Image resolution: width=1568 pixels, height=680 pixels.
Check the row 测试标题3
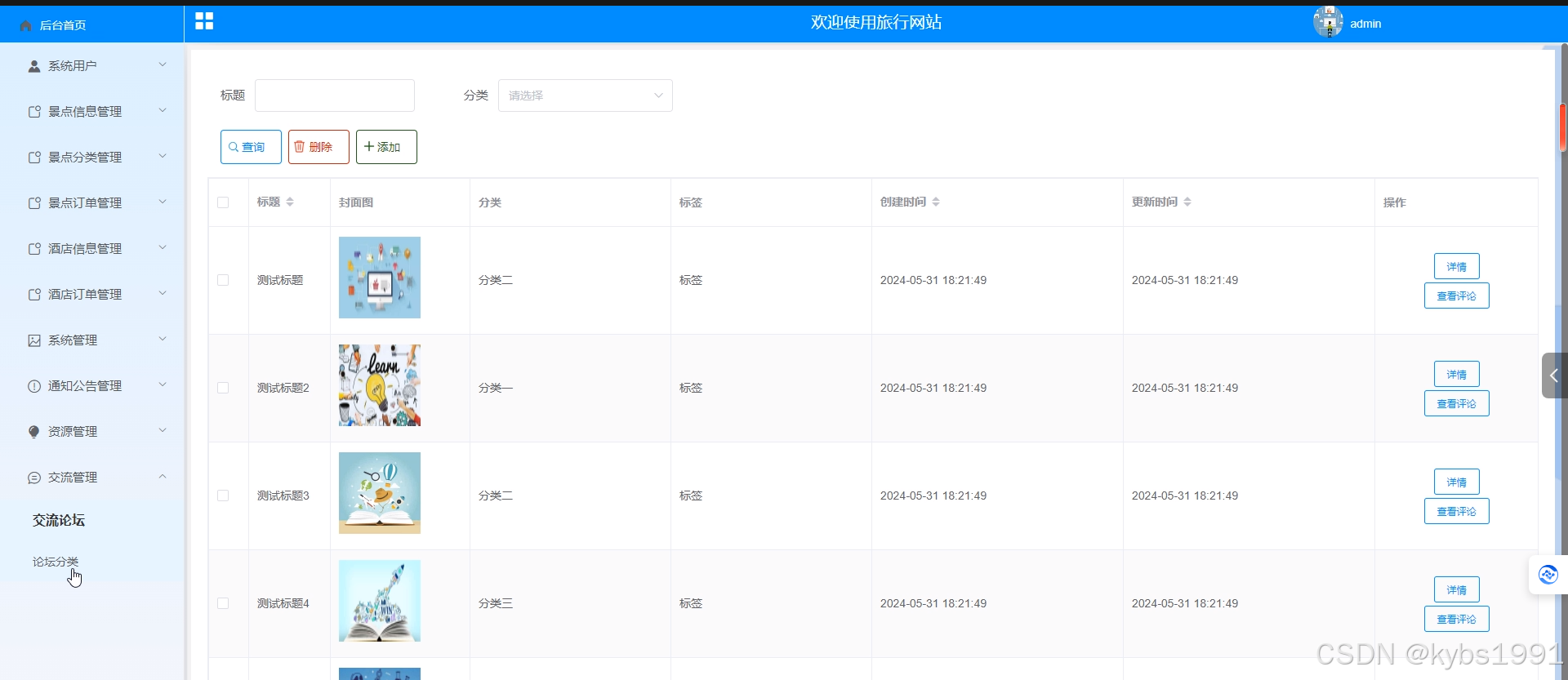pos(223,496)
